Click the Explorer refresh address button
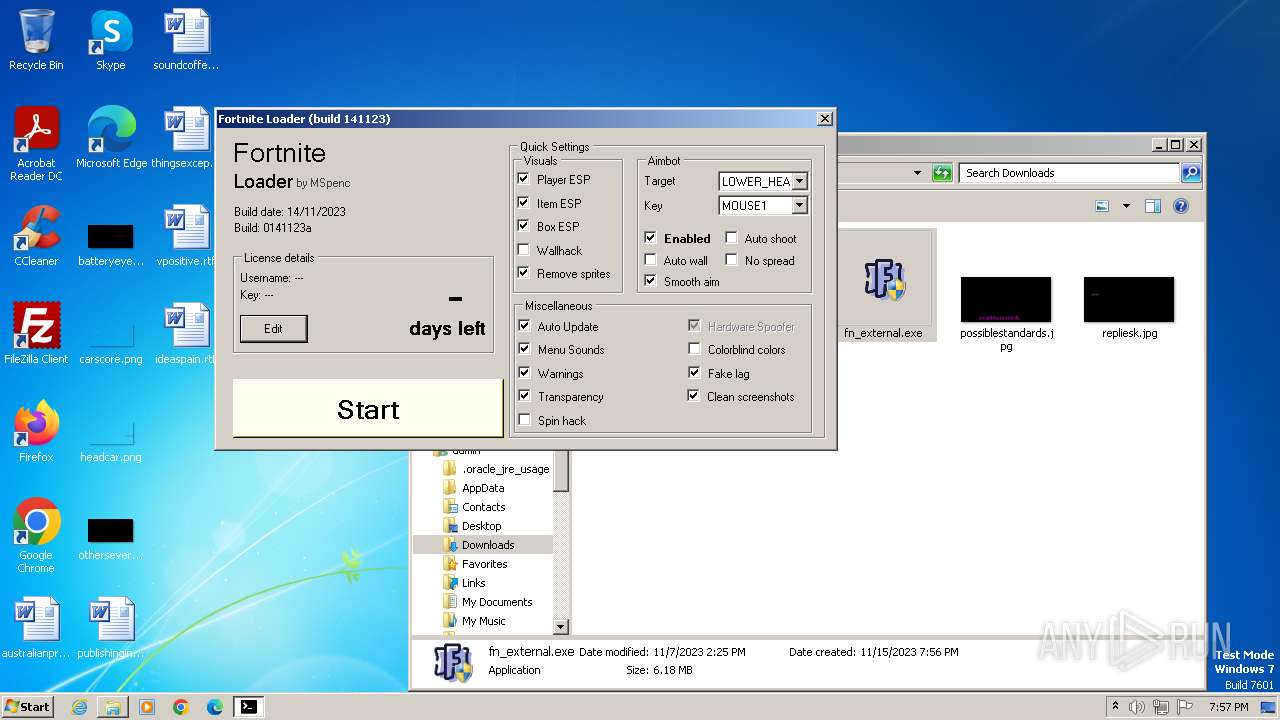The image size is (1280, 720). (x=942, y=173)
